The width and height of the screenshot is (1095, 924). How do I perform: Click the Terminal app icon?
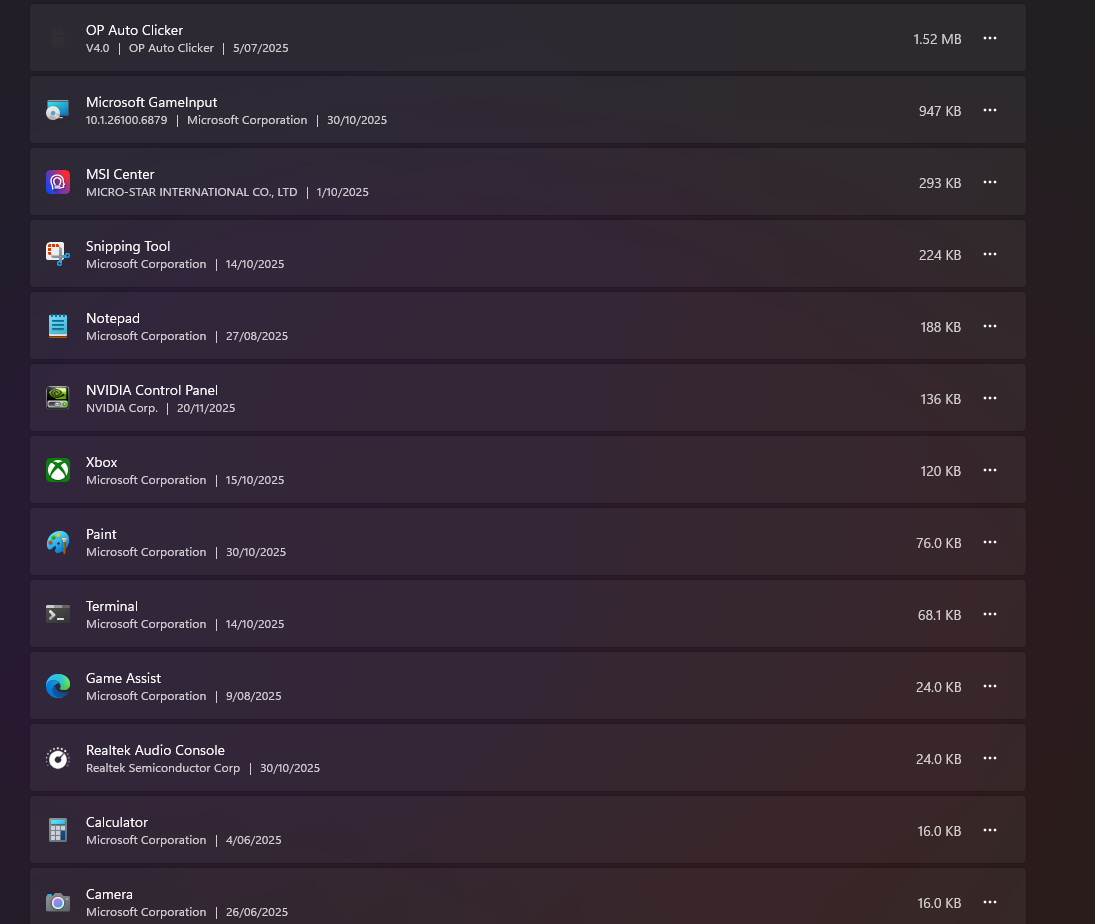point(58,614)
